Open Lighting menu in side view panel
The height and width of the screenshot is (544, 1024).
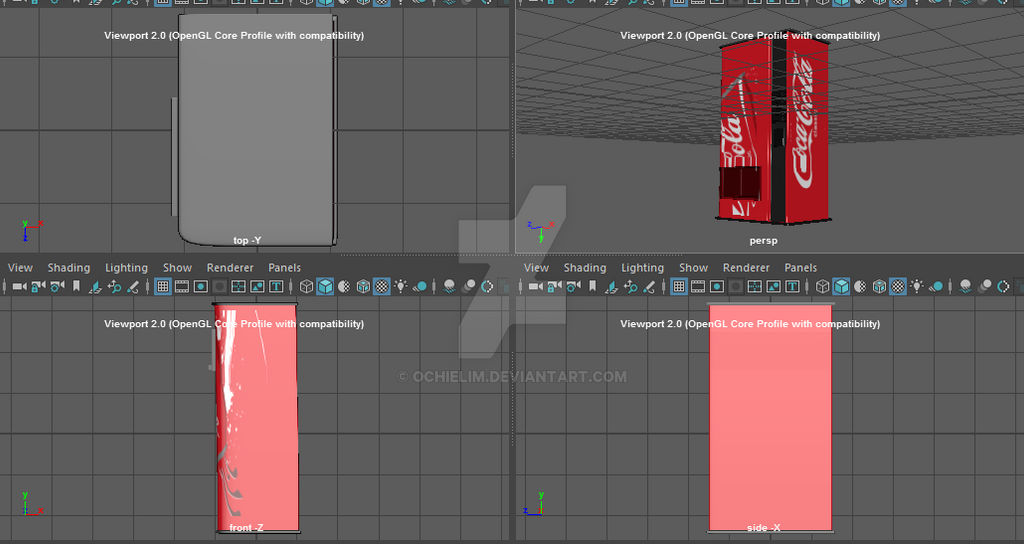coord(642,268)
